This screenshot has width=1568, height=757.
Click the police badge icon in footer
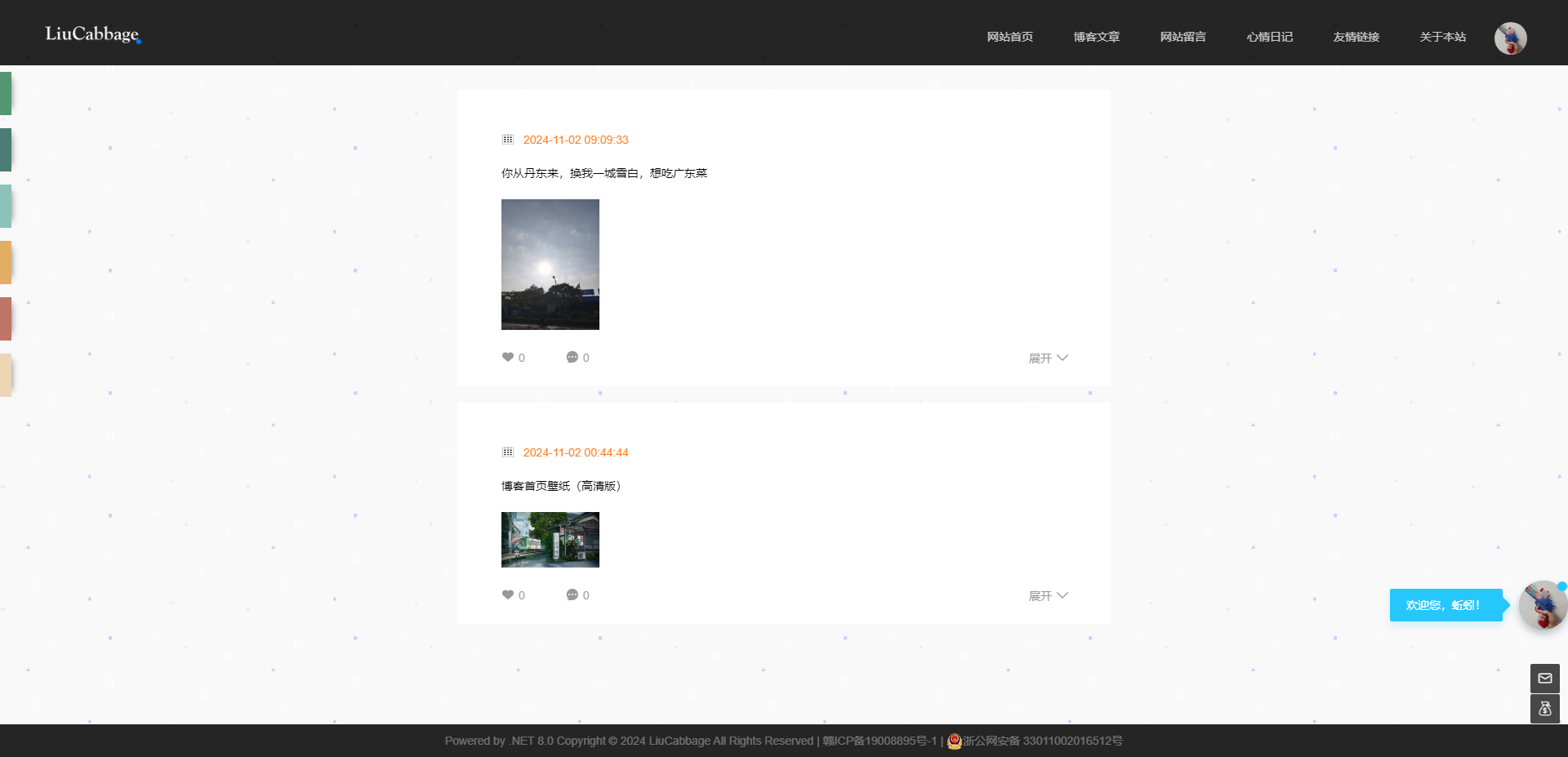tap(954, 741)
